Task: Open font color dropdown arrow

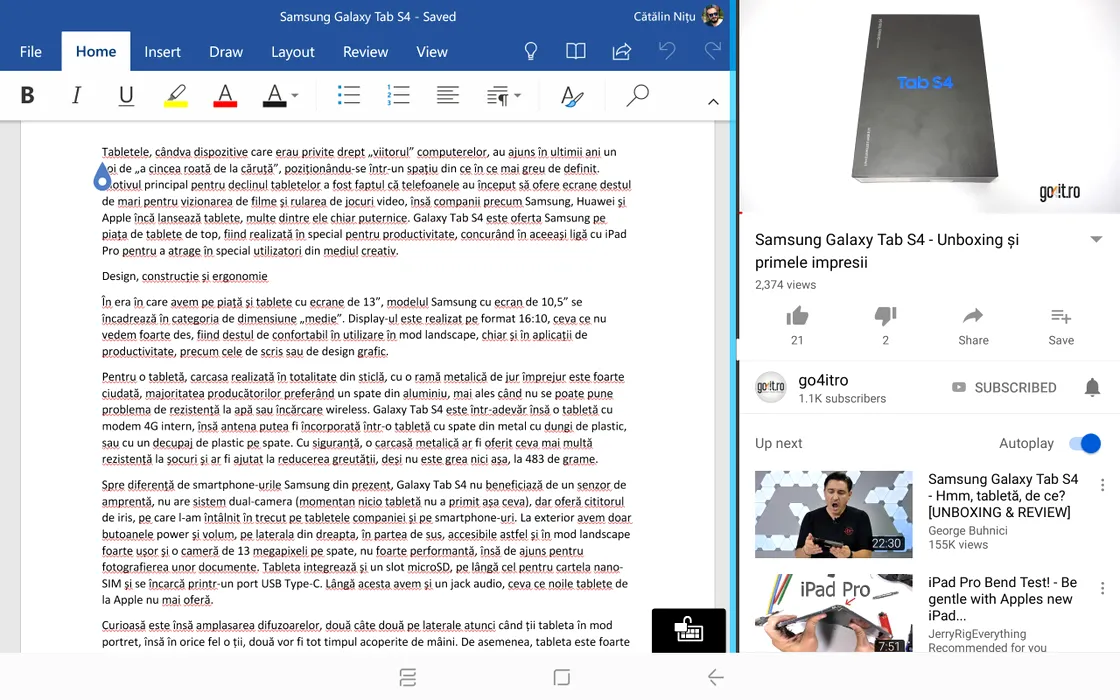Action: pyautogui.click(x=295, y=96)
